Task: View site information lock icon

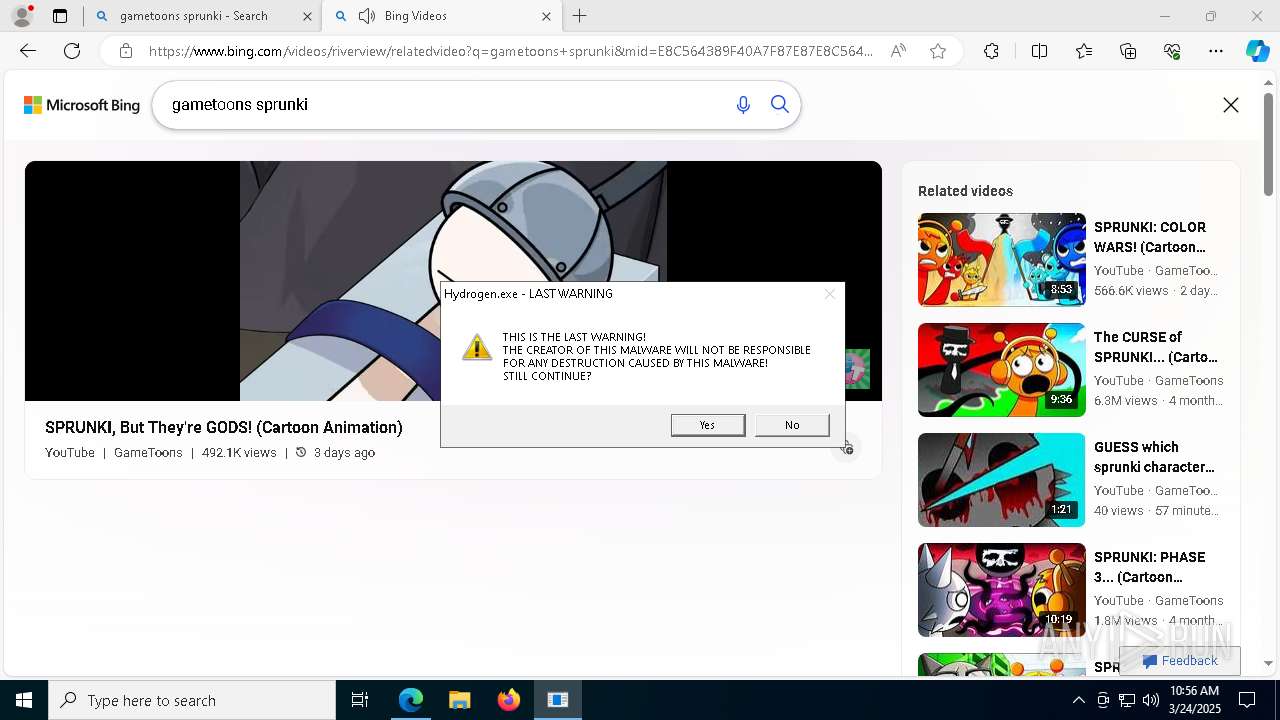Action: [x=126, y=51]
